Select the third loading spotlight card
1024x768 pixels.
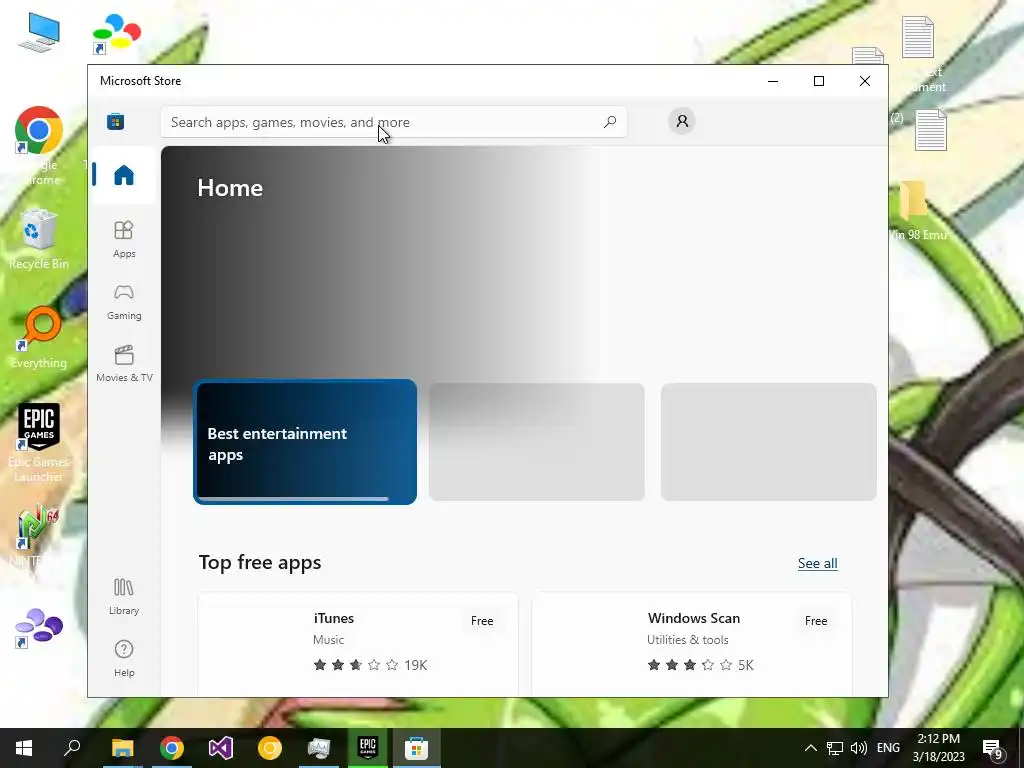pyautogui.click(x=769, y=442)
